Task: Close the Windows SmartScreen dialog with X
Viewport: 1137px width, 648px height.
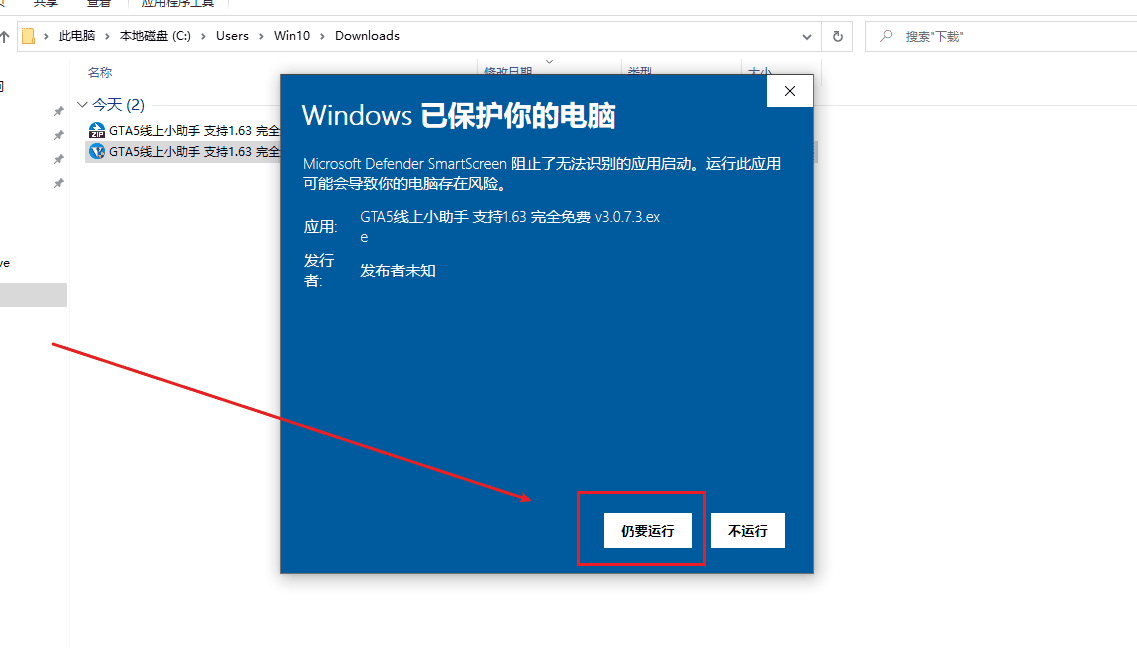Action: (790, 91)
